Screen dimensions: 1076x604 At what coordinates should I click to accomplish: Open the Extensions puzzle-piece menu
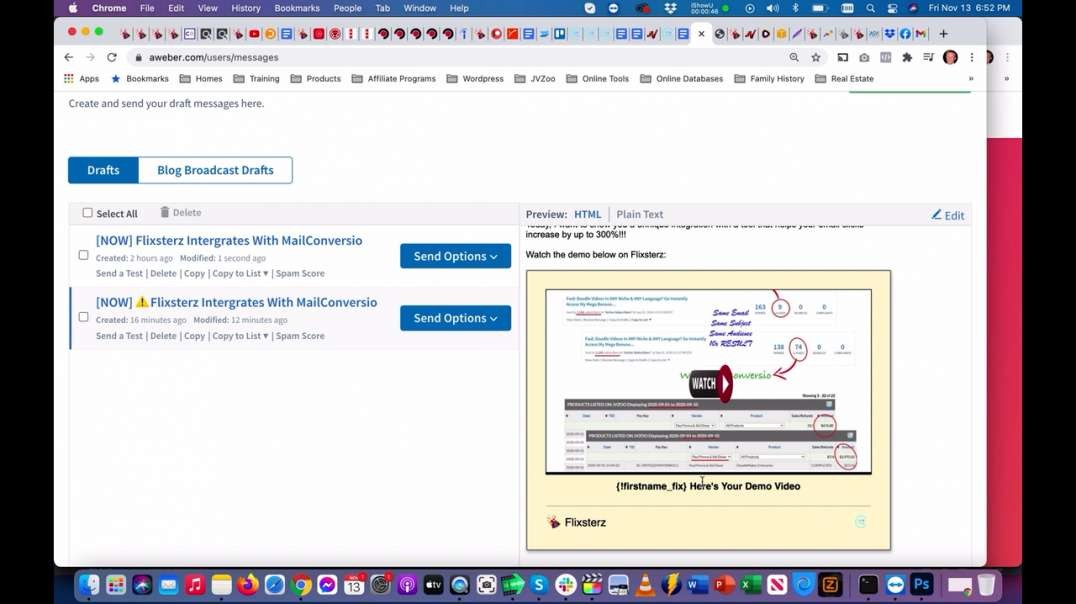coord(907,58)
